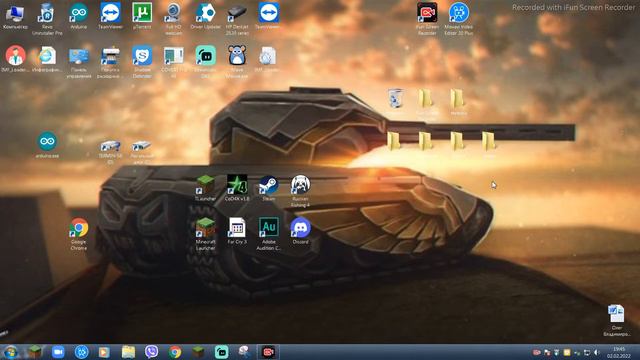The image size is (640, 360).
Task: Open Zoom from the taskbar
Action: [58, 352]
